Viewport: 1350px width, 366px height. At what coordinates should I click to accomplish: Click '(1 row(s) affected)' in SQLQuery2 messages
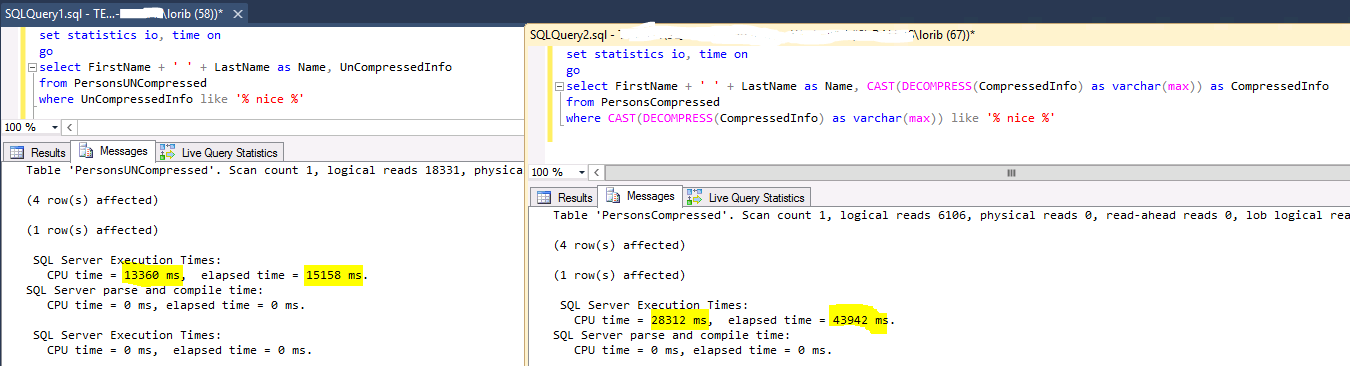click(619, 275)
